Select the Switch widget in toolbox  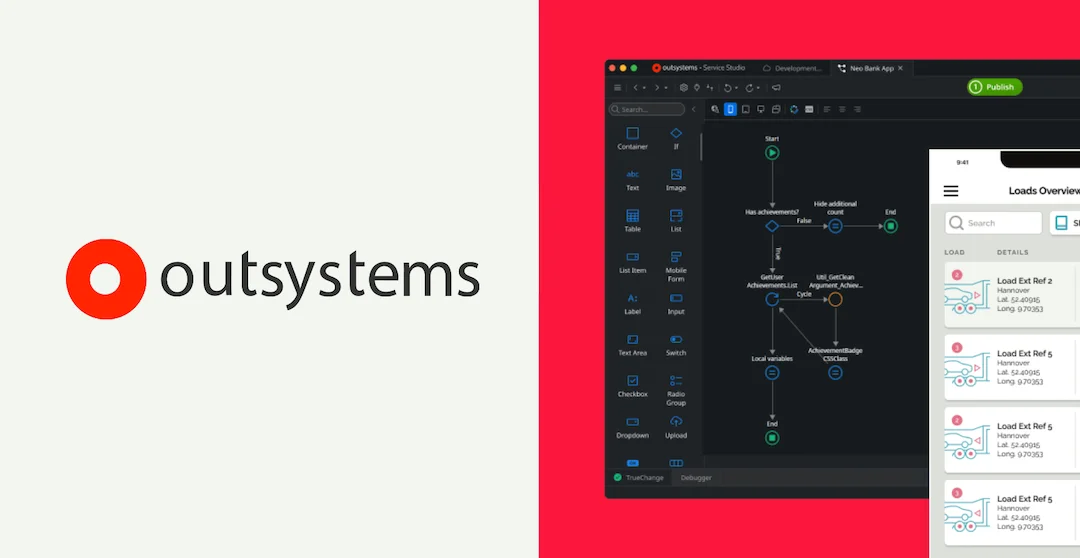[x=676, y=345]
